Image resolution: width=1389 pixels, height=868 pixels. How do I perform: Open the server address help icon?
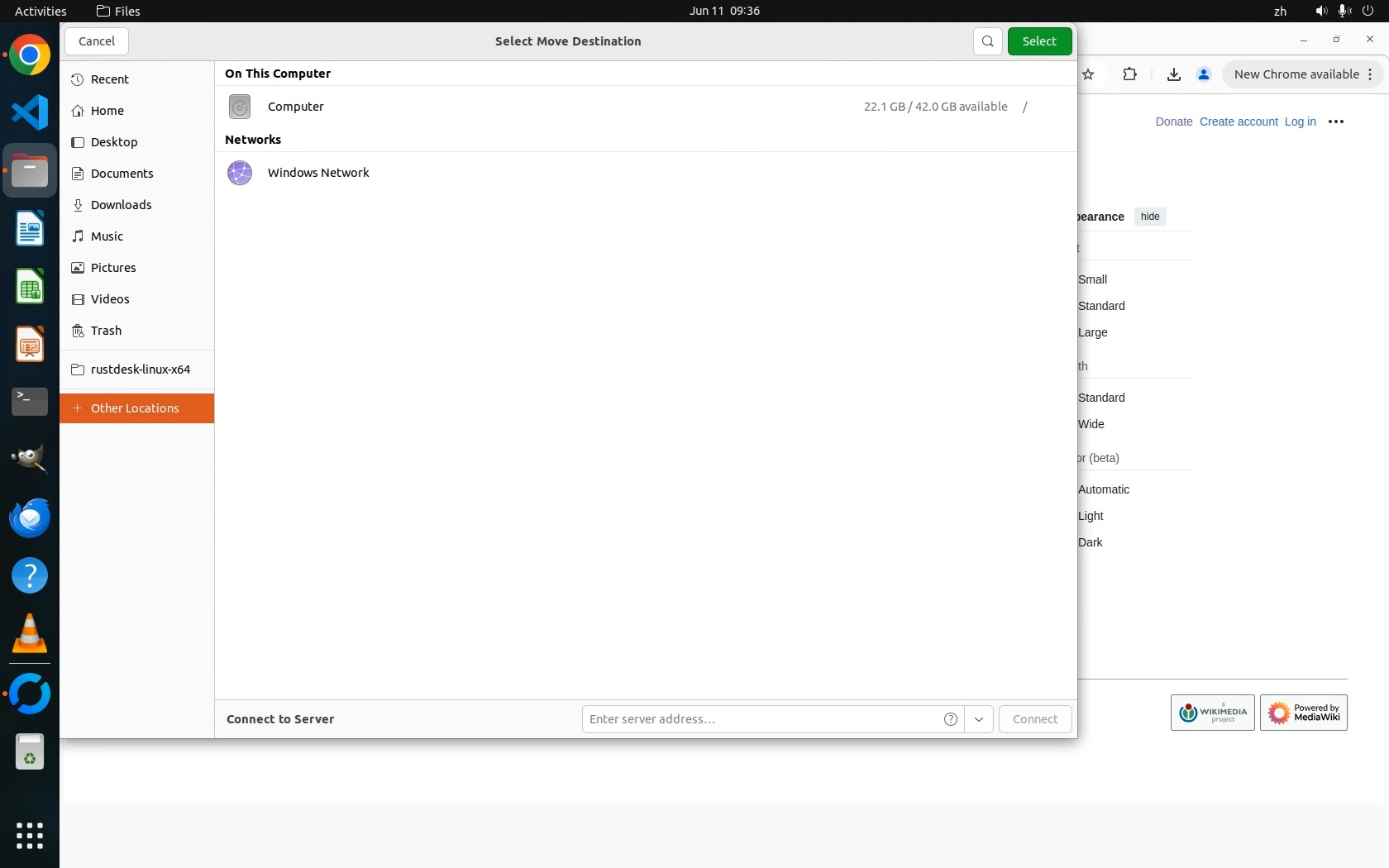(x=951, y=719)
